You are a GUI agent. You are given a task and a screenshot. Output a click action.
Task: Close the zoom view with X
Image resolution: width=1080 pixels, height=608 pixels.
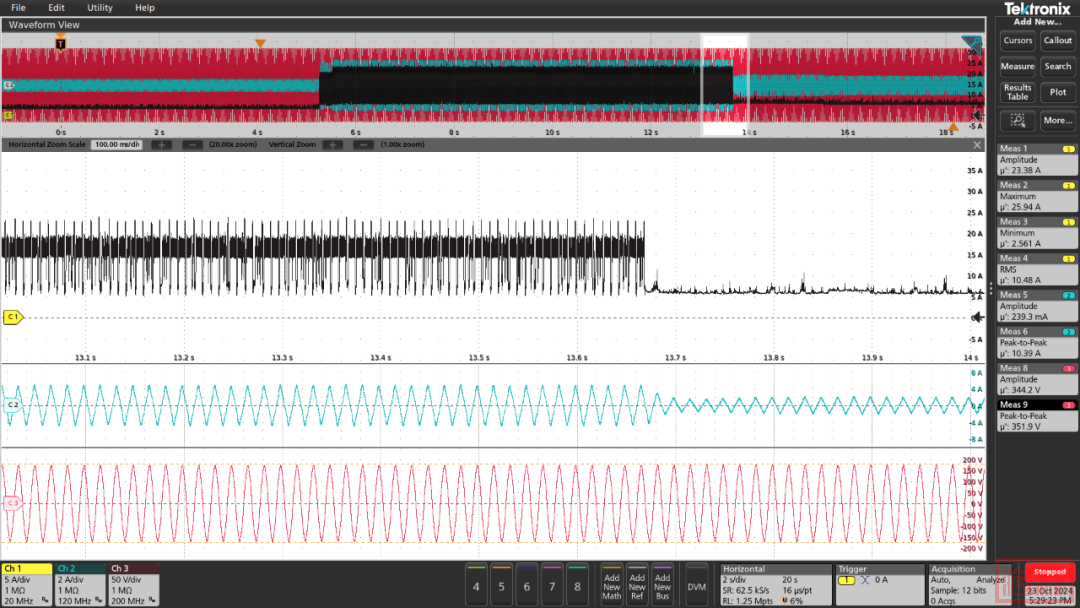(977, 145)
